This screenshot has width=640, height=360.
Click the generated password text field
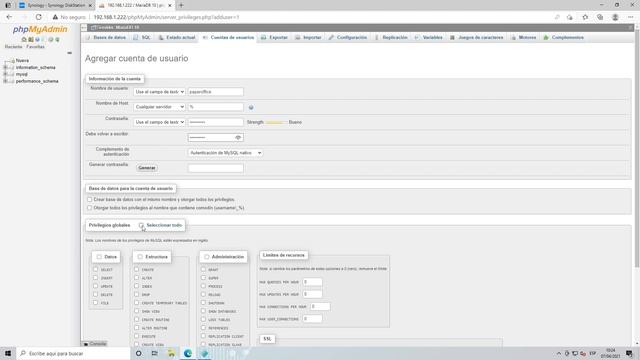coord(216,168)
